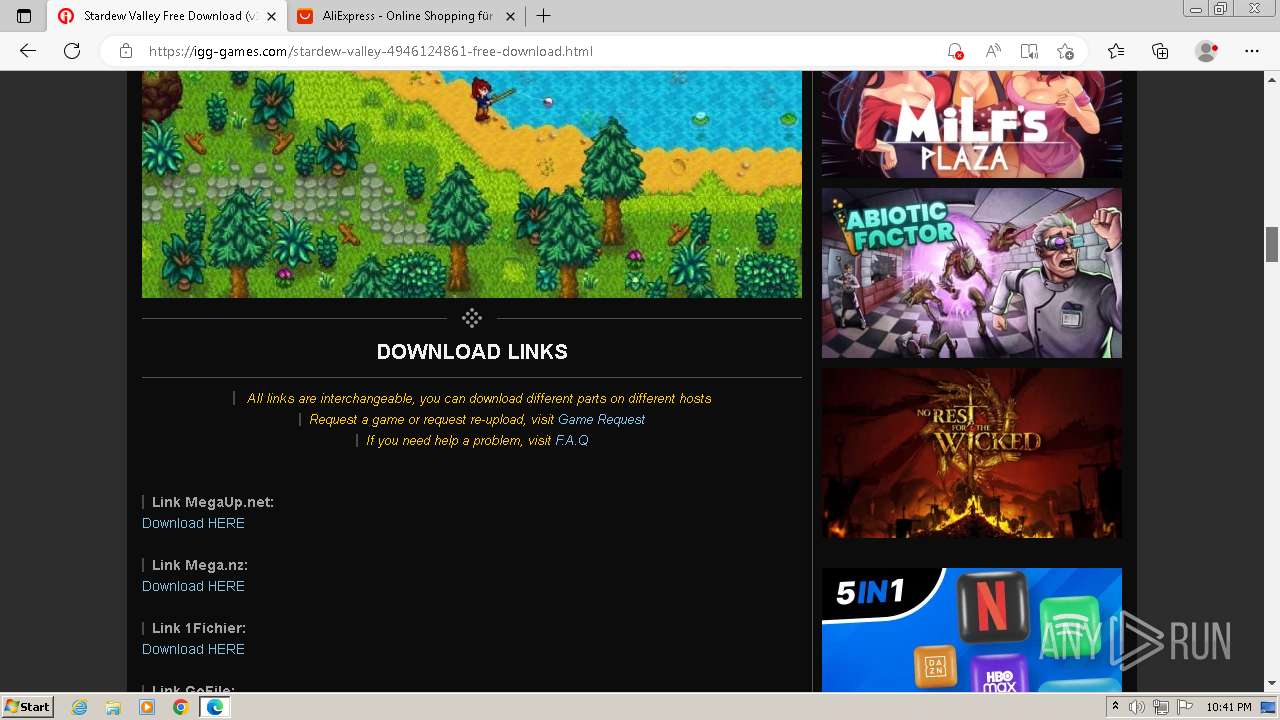
Task: Open Immersive reader icon
Action: click(x=1029, y=51)
